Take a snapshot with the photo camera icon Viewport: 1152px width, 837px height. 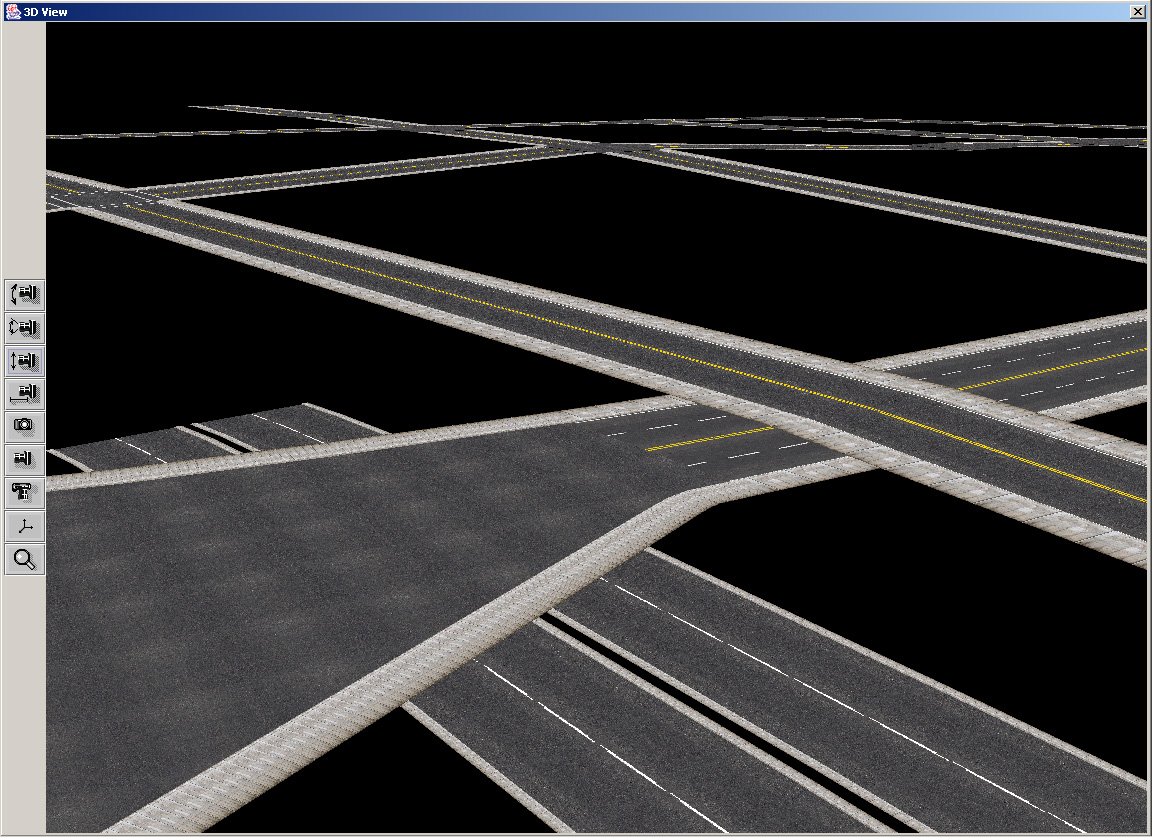click(x=25, y=427)
